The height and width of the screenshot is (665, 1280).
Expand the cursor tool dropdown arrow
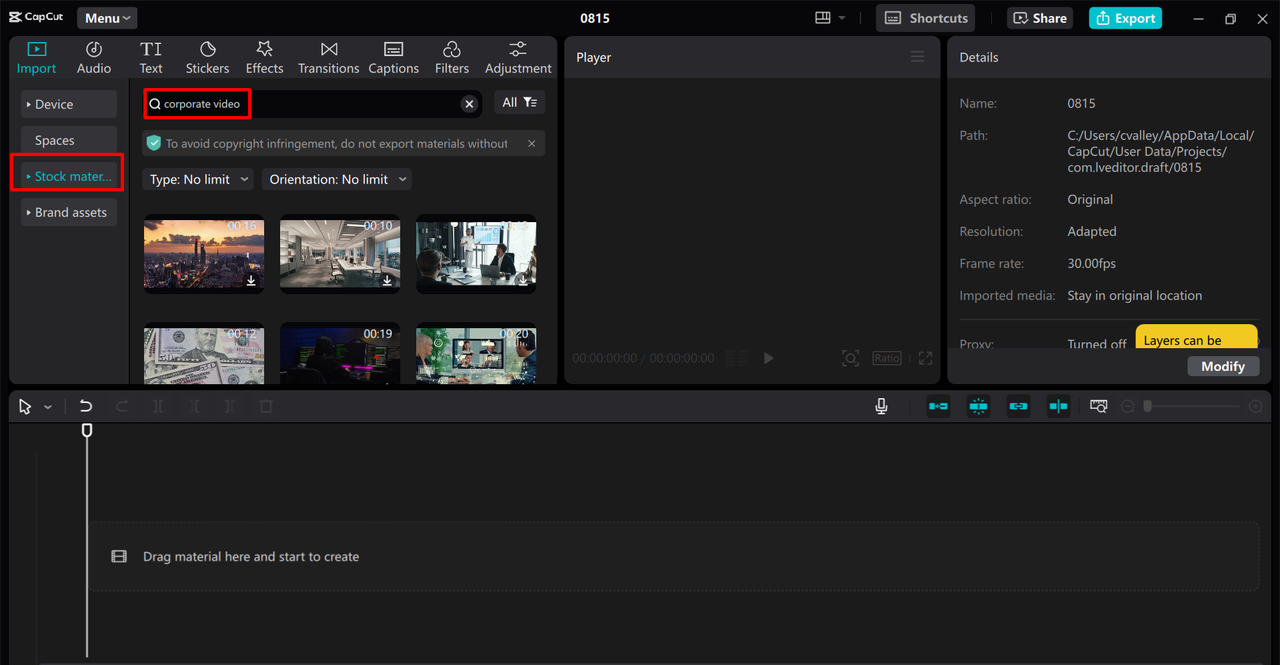pos(48,407)
